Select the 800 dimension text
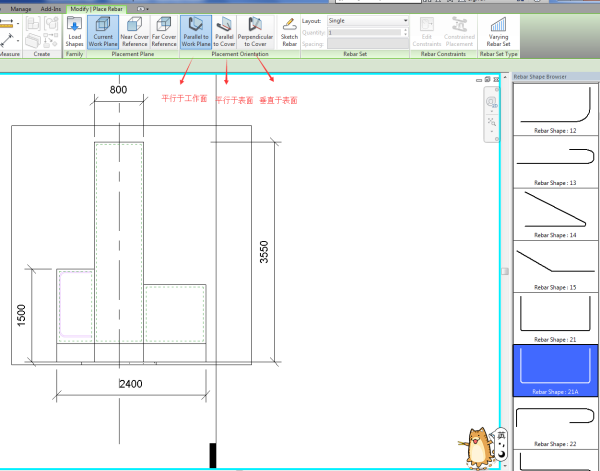The image size is (600, 471). 118,90
